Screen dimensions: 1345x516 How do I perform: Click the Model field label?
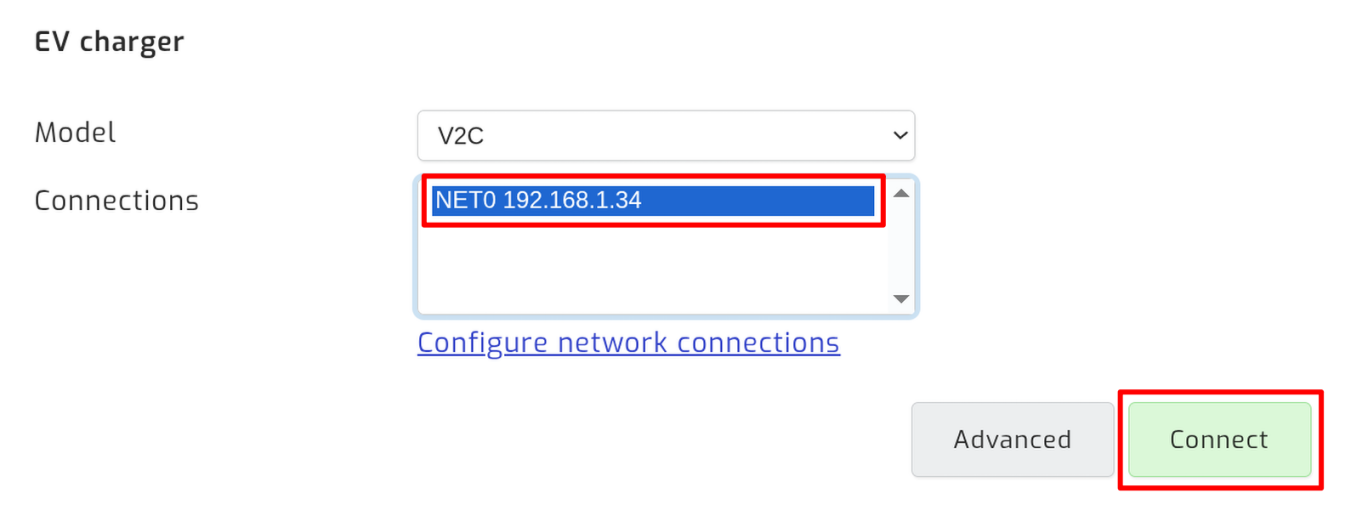[75, 132]
